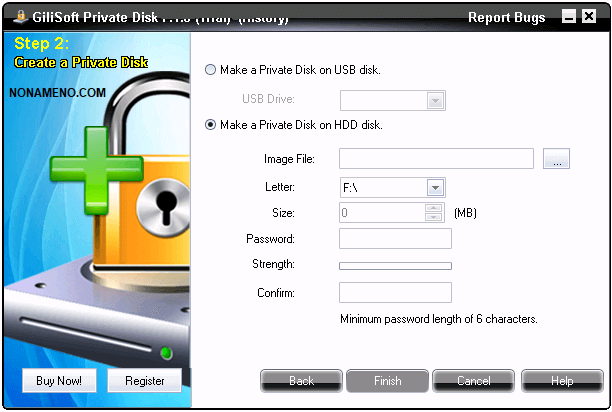Click the Cancel button

tap(474, 381)
